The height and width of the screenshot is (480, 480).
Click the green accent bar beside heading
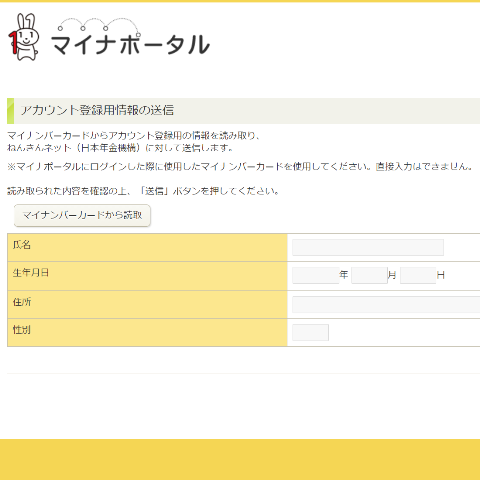pyautogui.click(x=10, y=111)
